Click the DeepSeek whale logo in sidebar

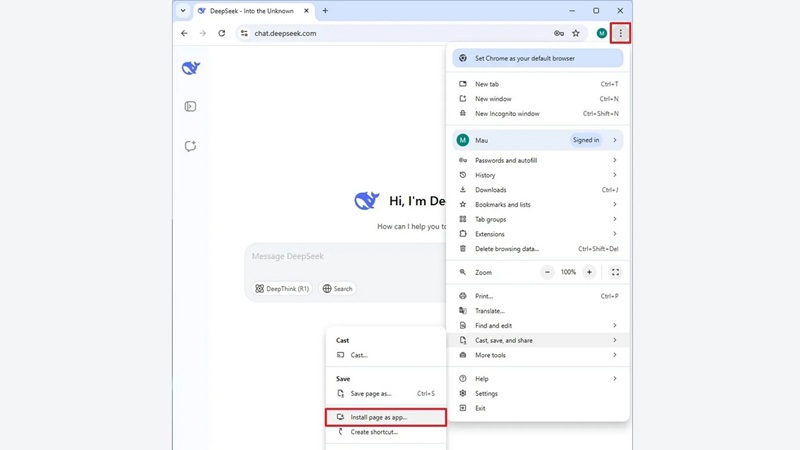coord(190,68)
